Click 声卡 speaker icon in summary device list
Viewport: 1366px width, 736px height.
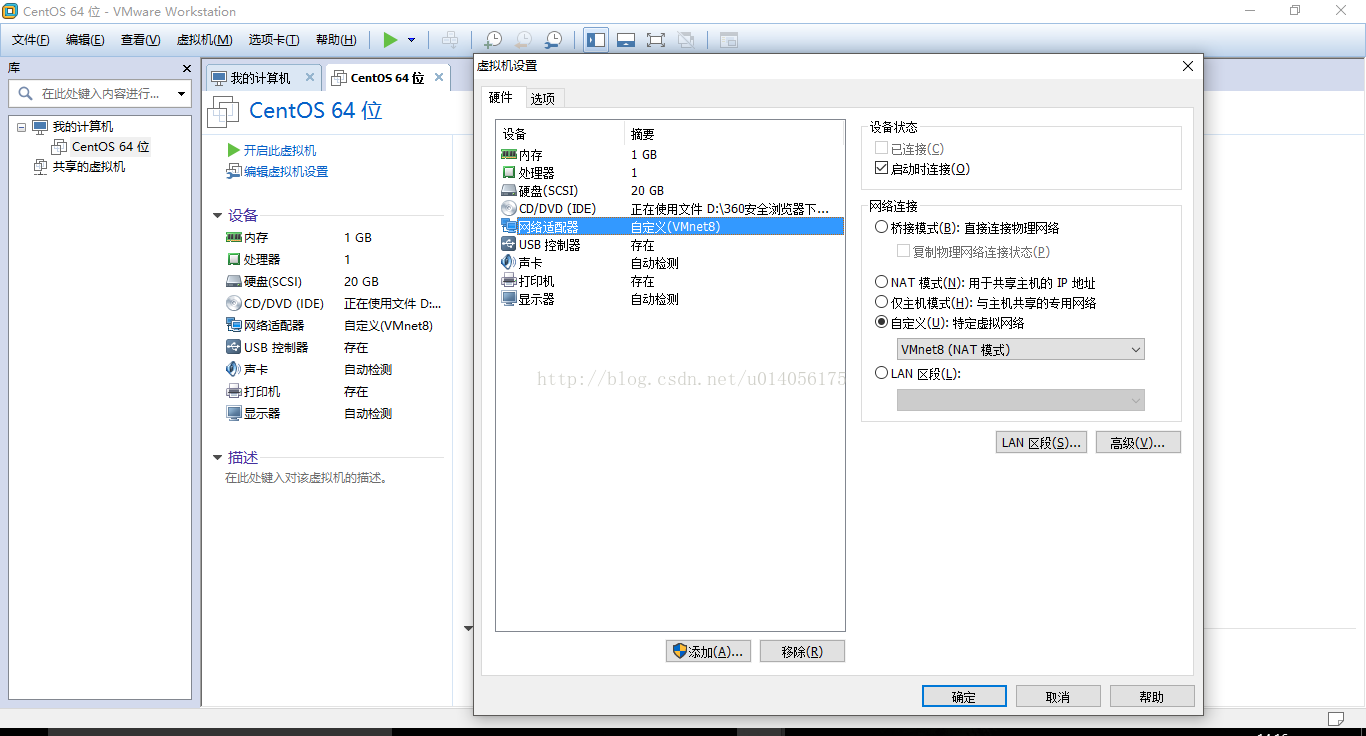pos(234,369)
